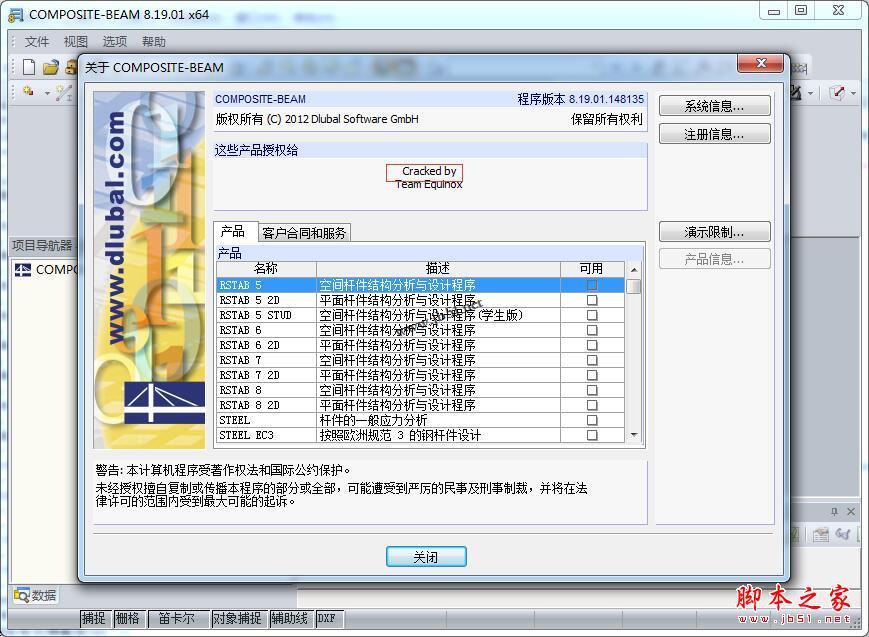Toggle availability checkbox for RSTAB 7
The width and height of the screenshot is (869, 637).
tap(592, 360)
